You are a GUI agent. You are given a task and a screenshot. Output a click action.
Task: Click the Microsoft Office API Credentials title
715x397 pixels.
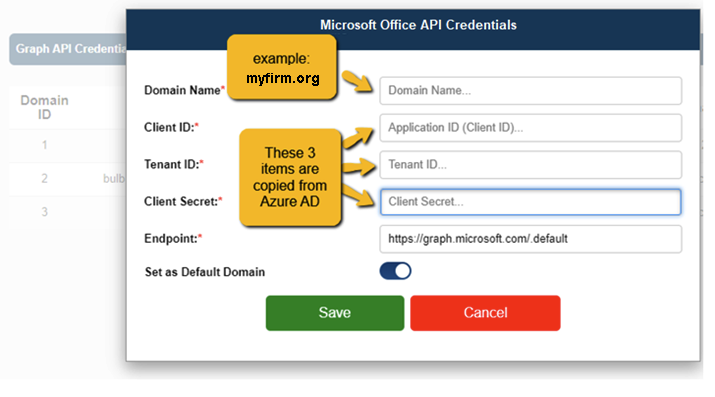(418, 25)
